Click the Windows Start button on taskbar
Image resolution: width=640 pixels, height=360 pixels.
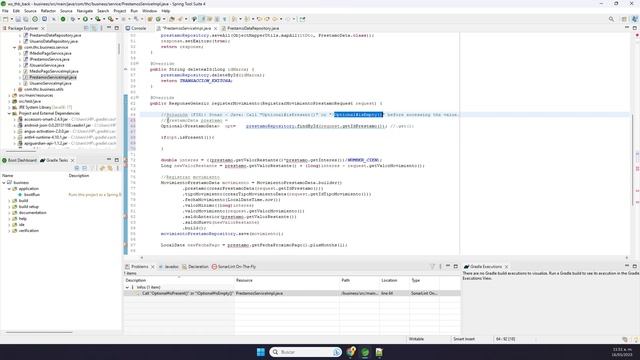click(260, 352)
